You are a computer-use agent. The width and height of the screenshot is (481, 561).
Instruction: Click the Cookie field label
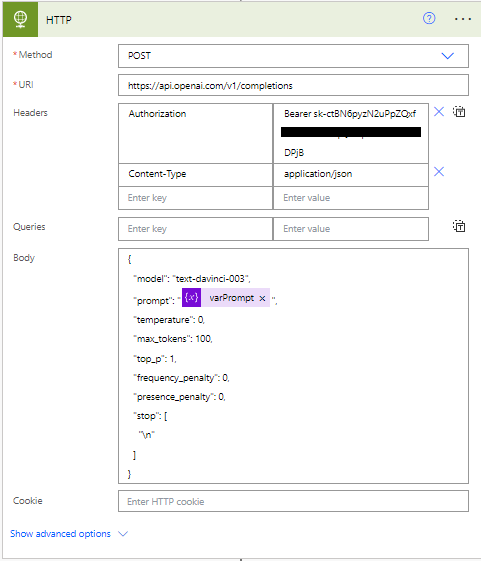tap(28, 501)
